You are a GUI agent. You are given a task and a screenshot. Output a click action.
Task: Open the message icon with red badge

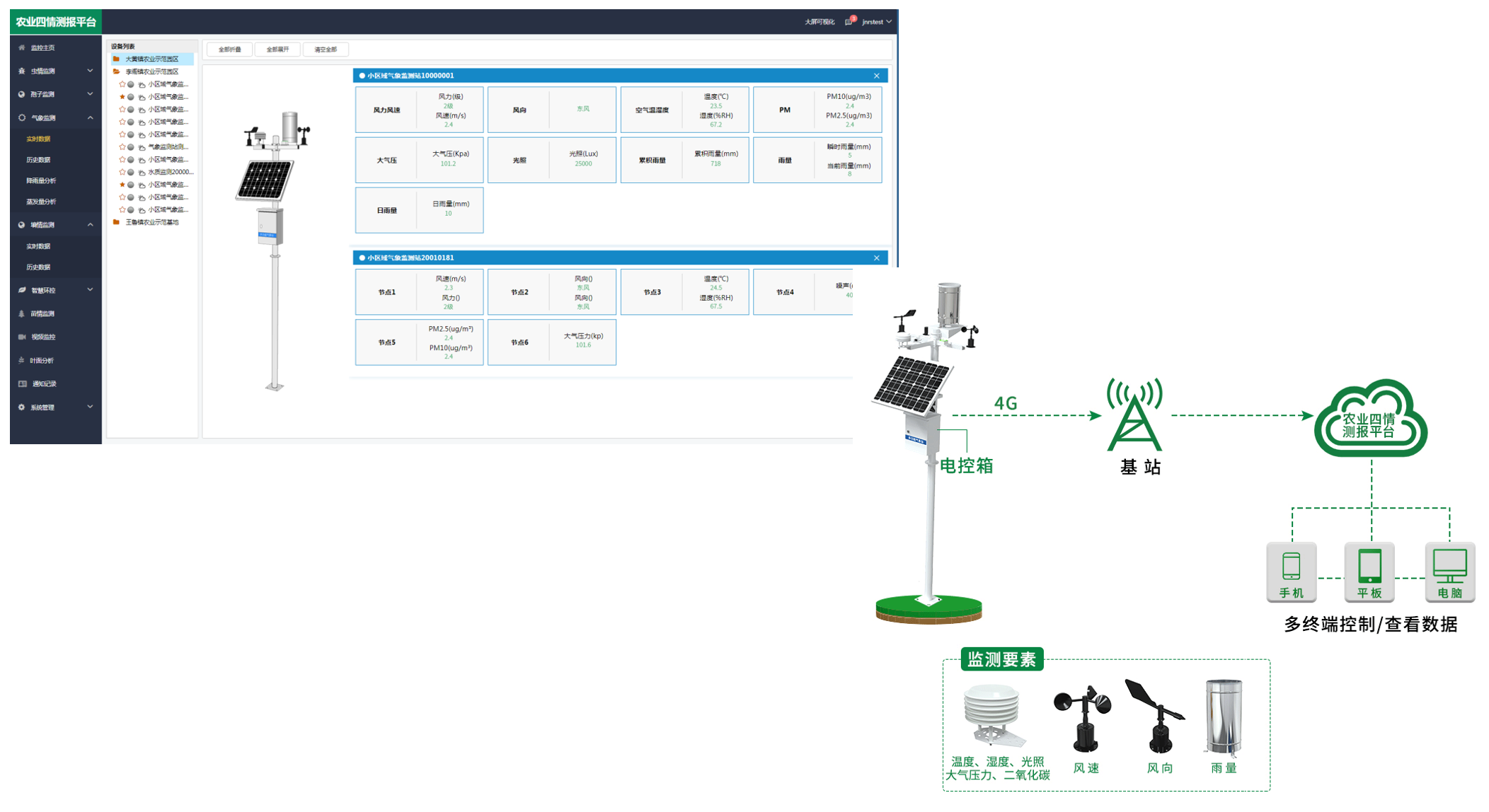(849, 21)
